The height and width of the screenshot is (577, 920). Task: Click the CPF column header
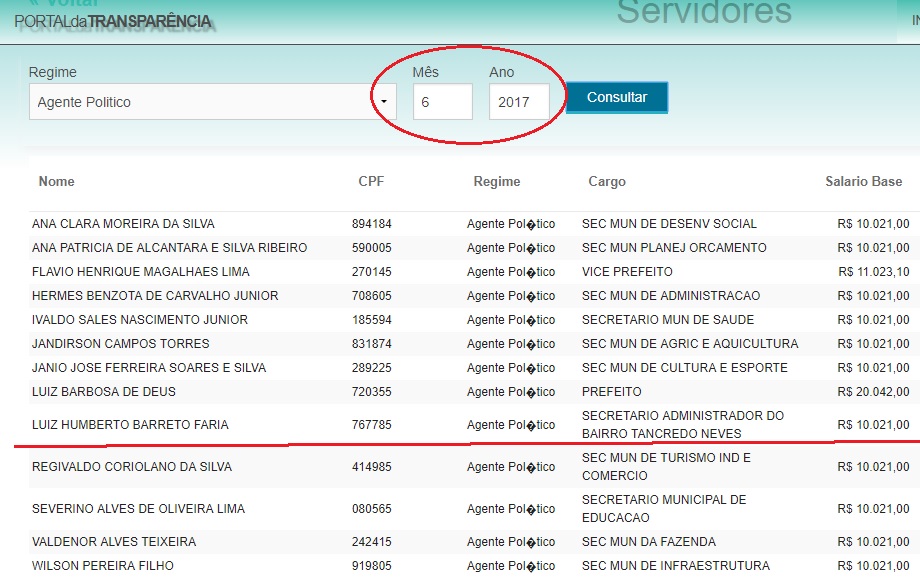click(371, 181)
